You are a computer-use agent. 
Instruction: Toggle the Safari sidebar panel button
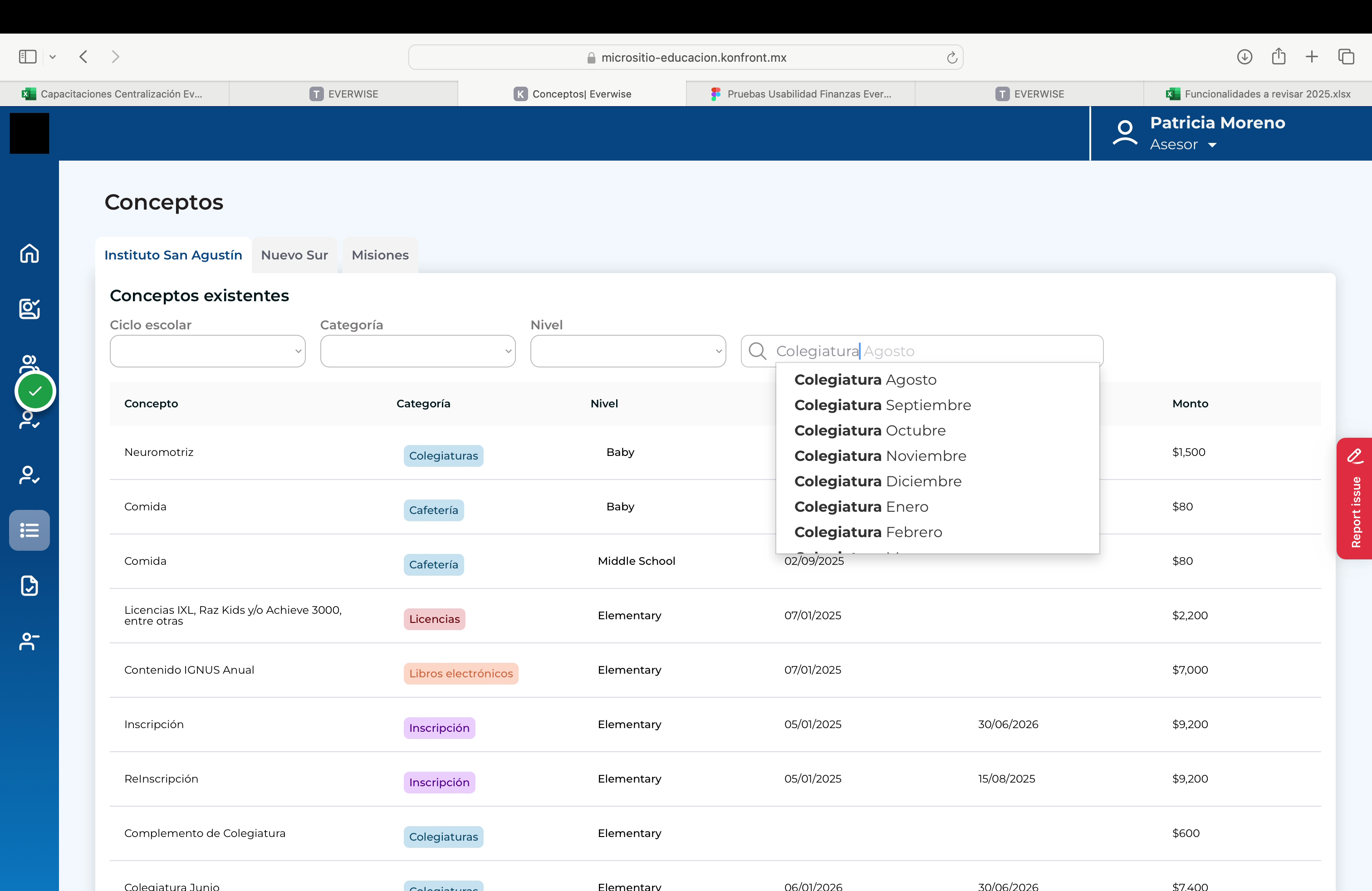click(28, 56)
